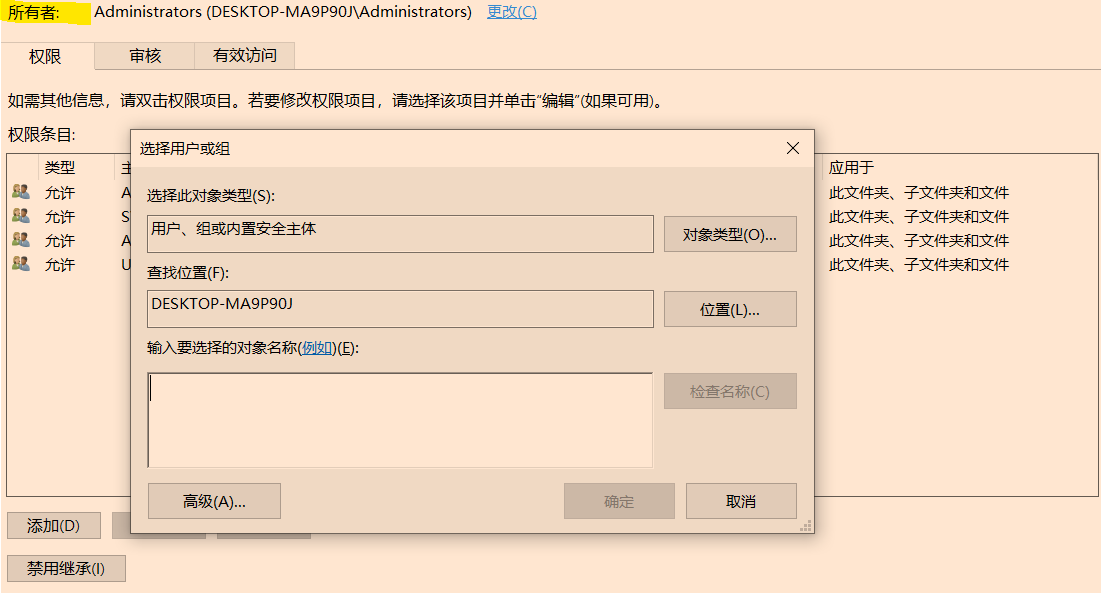Open 高级(A)... search options
Image resolution: width=1101 pixels, height=593 pixels.
point(214,501)
